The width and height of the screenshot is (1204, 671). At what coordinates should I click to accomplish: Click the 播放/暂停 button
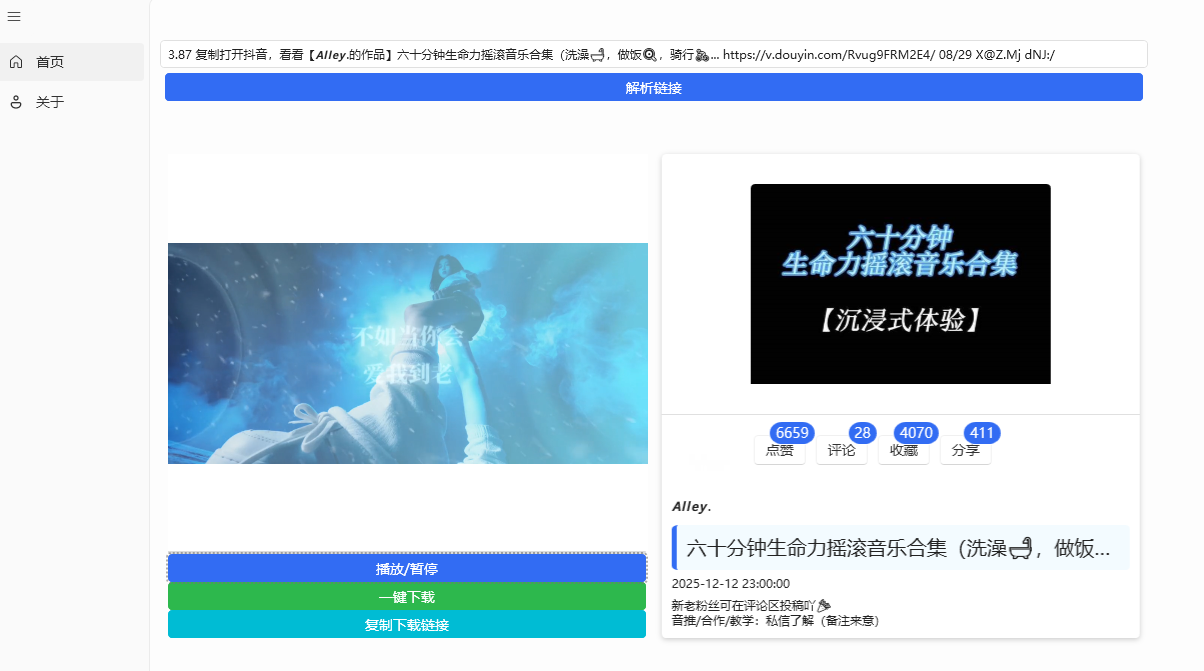[407, 568]
